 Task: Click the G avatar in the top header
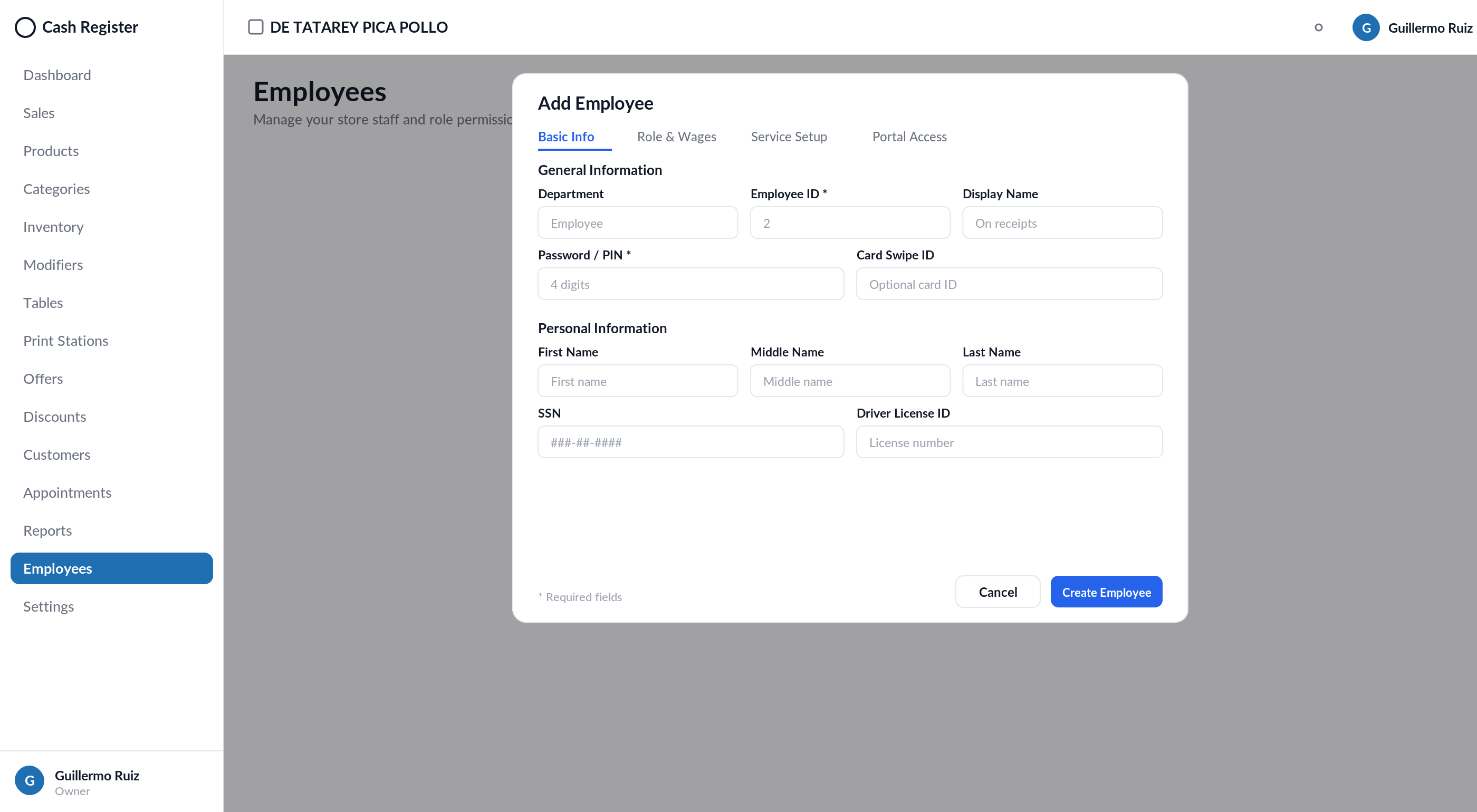[1366, 27]
